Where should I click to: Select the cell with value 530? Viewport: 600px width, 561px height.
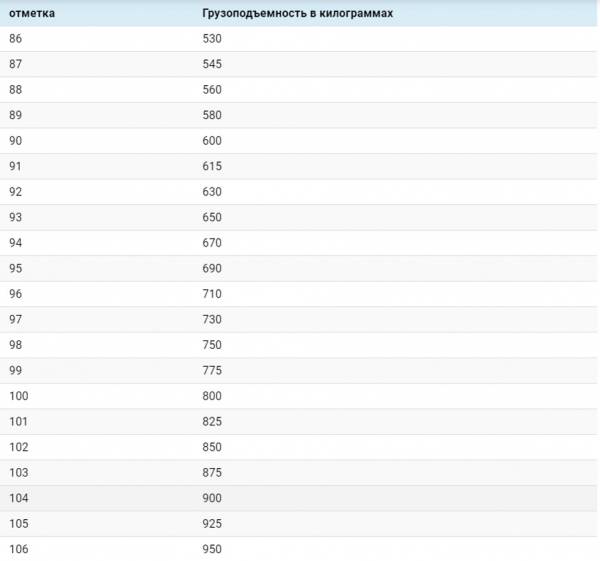tap(212, 39)
